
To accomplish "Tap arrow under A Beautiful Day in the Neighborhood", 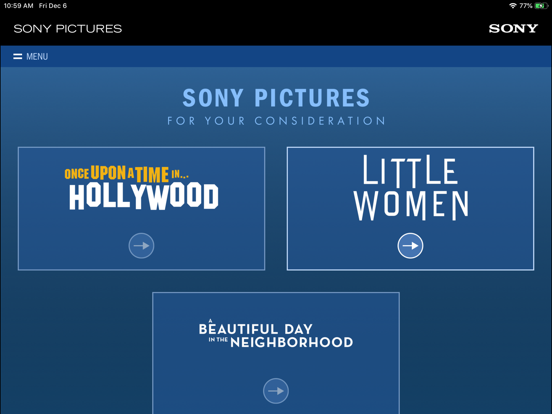I will (x=276, y=391).
